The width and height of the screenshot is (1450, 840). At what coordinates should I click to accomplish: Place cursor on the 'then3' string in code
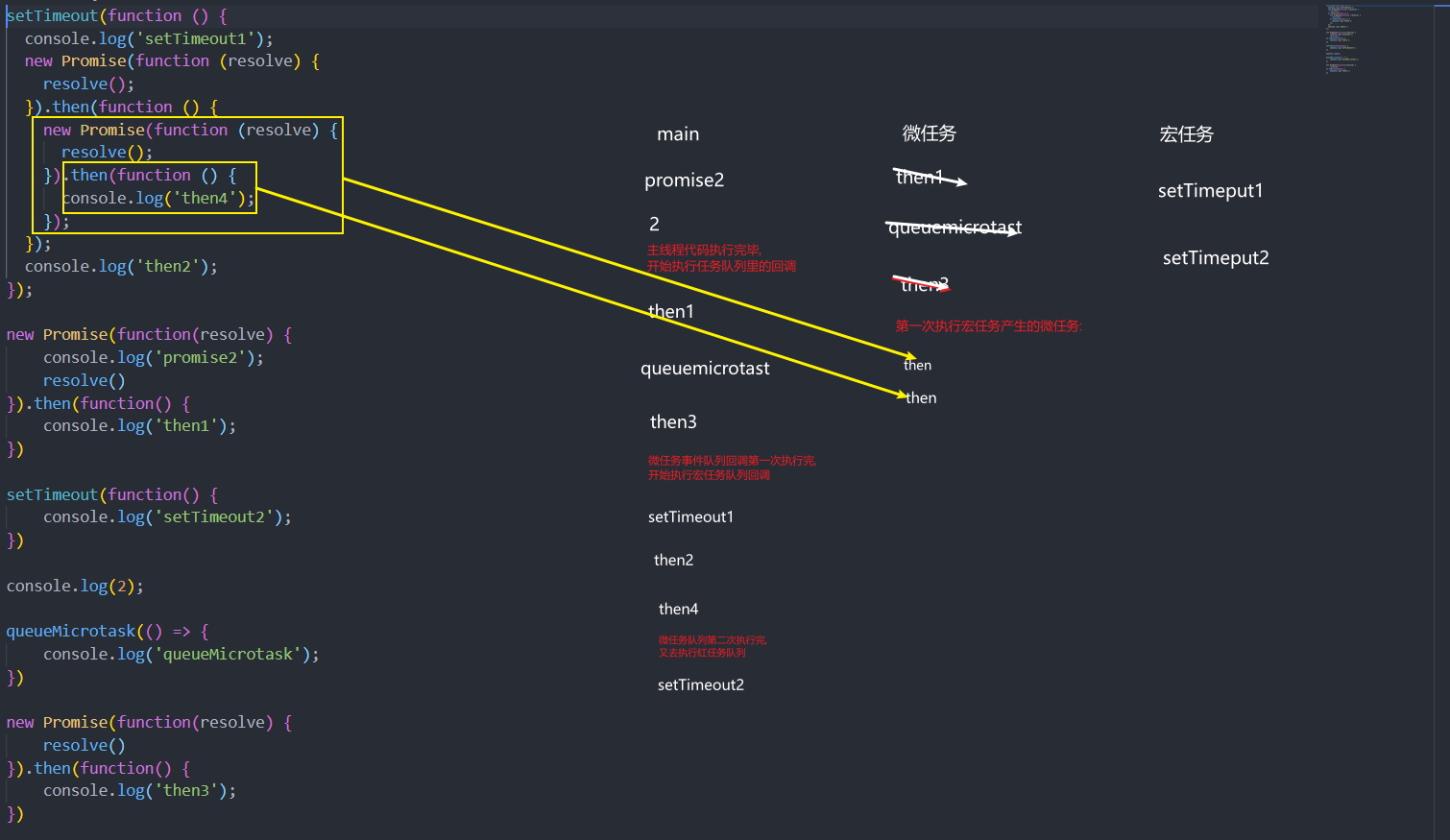click(x=186, y=790)
